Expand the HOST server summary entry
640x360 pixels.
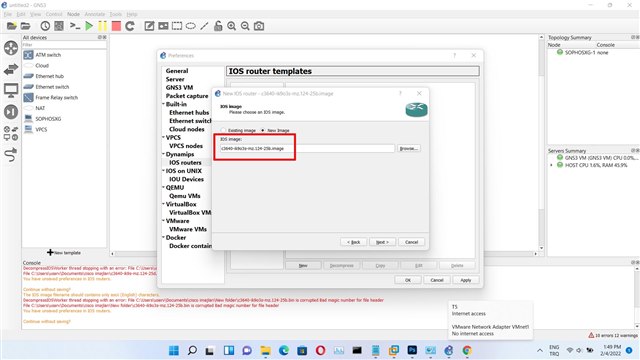point(552,165)
